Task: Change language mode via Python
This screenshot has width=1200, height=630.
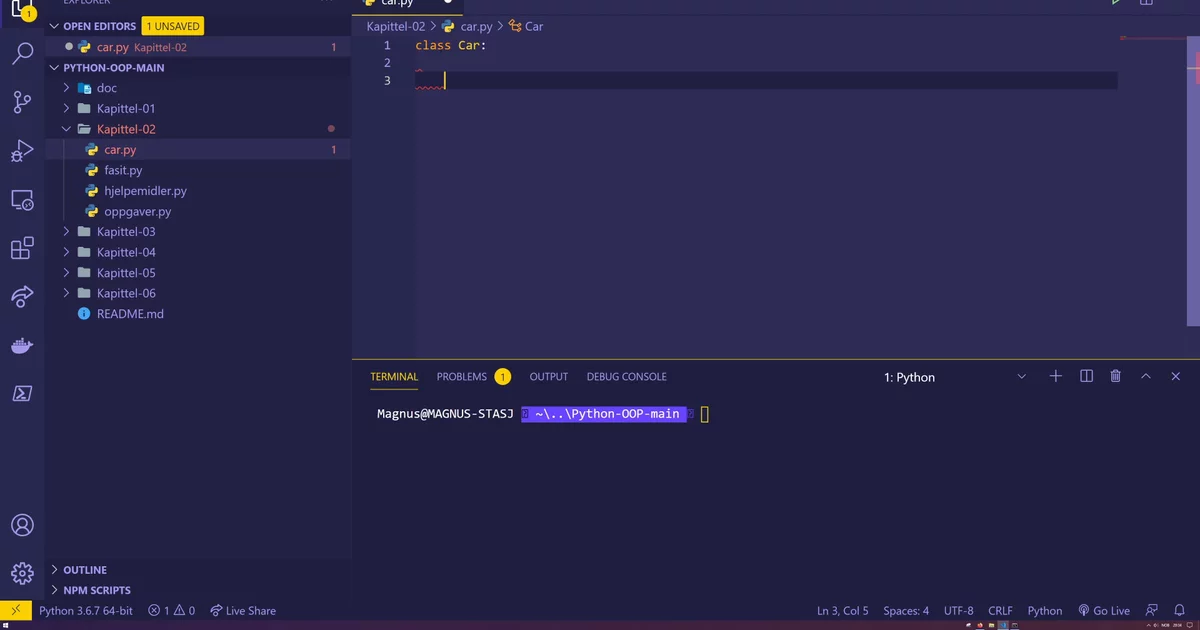Action: (1045, 610)
